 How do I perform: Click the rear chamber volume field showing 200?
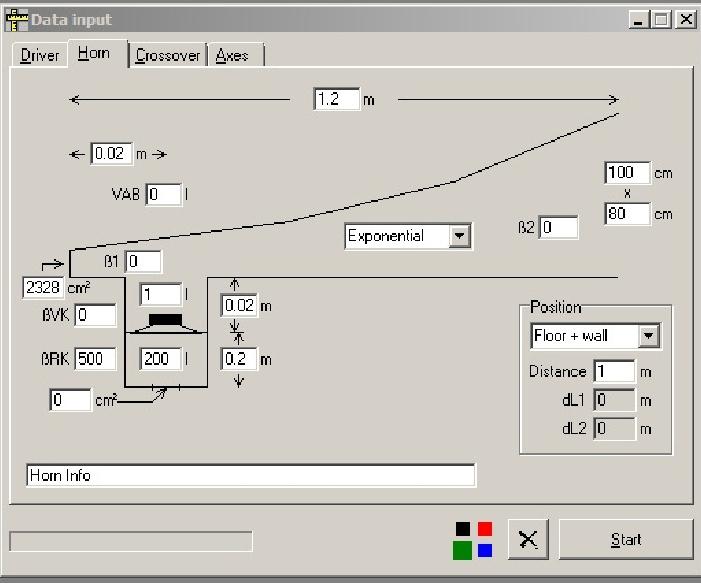(161, 359)
